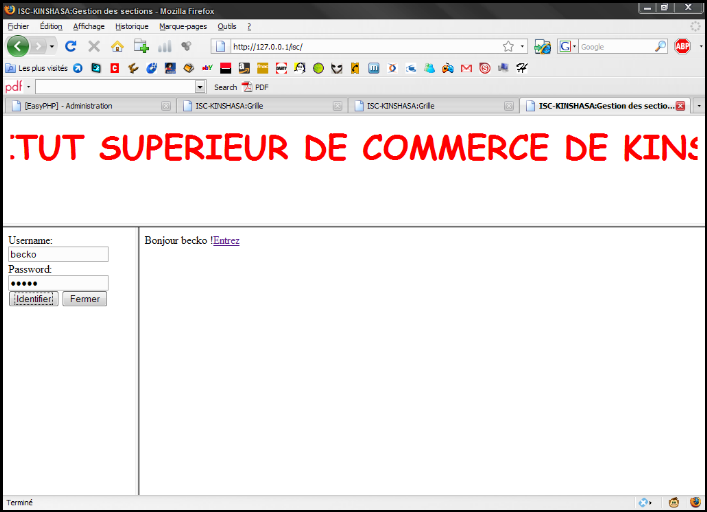Open the Édition menu
This screenshot has width=707, height=512.
point(50,26)
